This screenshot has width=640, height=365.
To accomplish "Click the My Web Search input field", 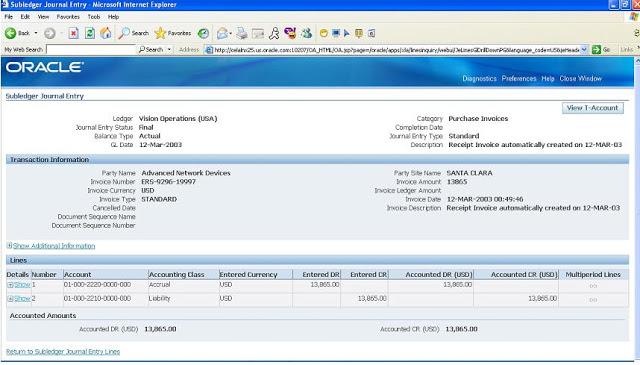I will coord(91,49).
